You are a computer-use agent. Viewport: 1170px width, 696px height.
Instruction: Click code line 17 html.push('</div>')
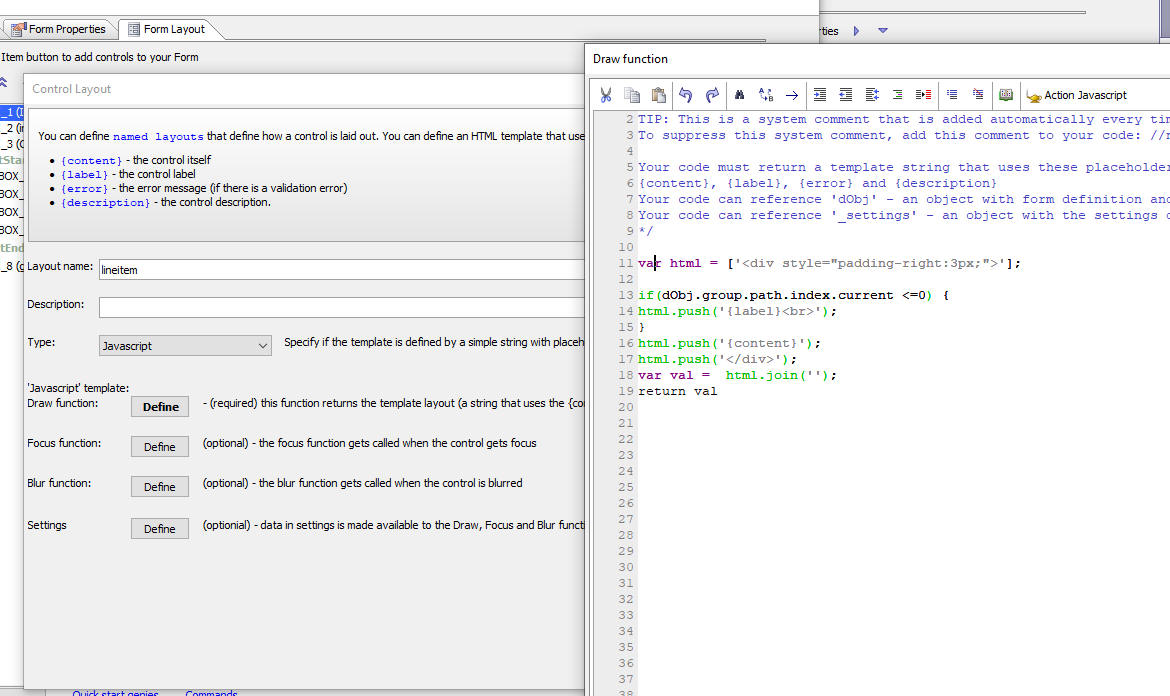coord(717,359)
